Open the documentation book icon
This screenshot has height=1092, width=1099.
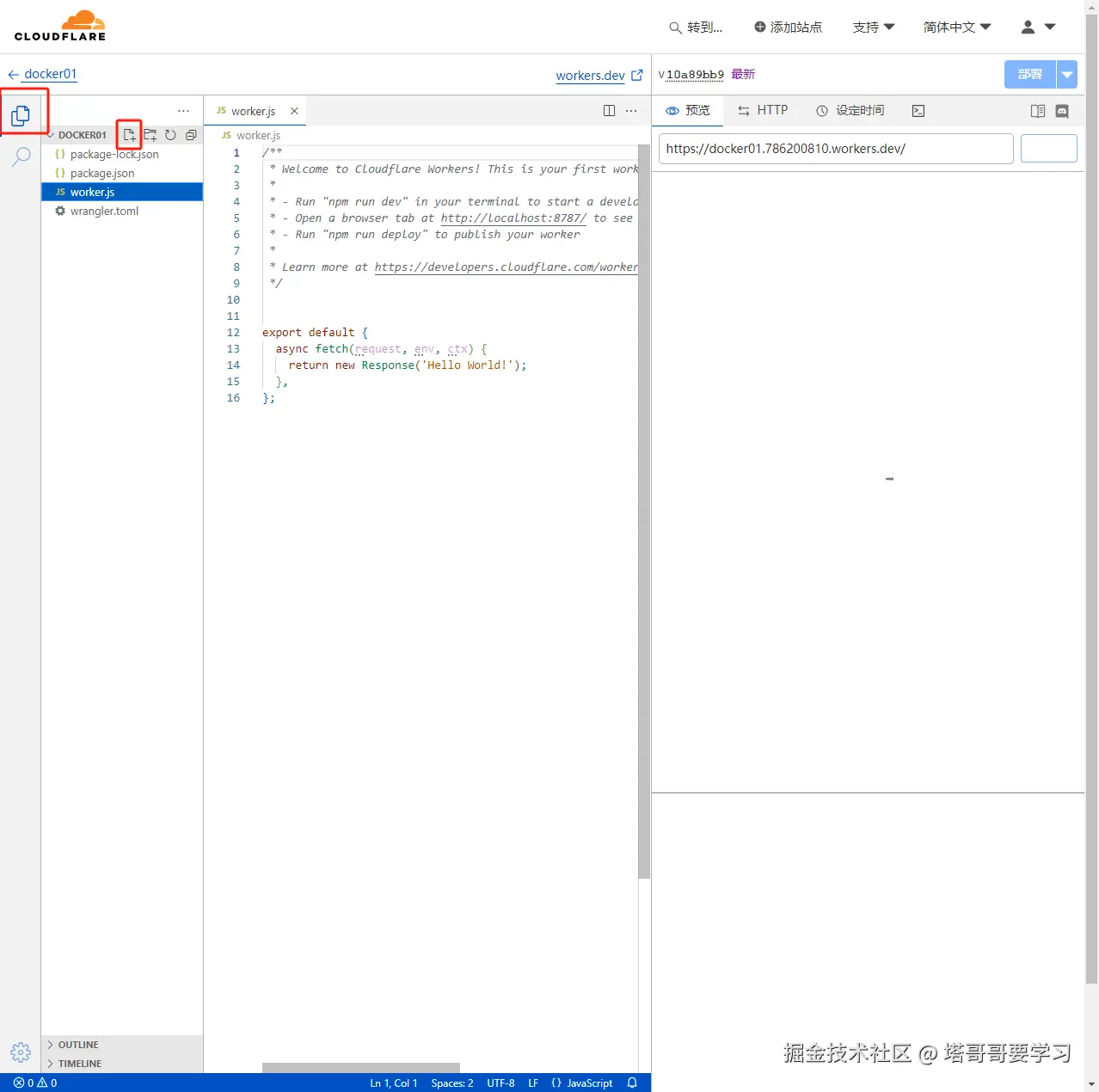tap(1038, 111)
